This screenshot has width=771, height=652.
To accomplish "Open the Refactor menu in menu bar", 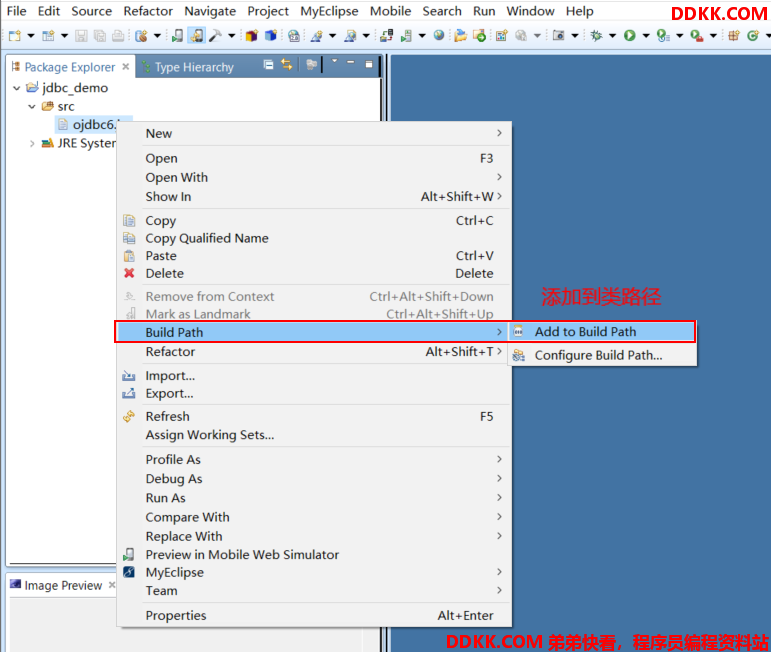I will click(148, 11).
